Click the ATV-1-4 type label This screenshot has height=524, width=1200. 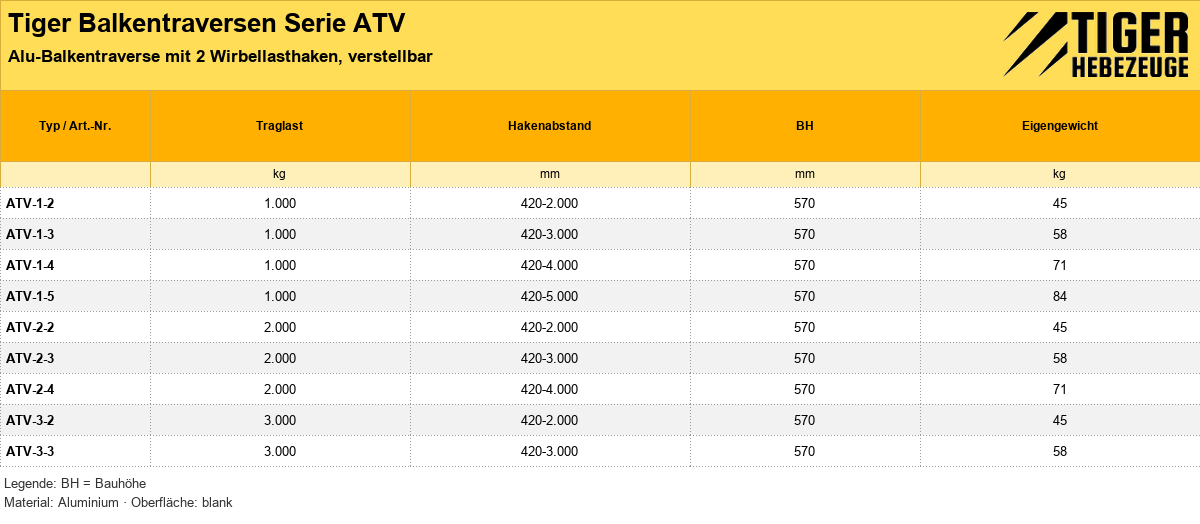tap(30, 265)
